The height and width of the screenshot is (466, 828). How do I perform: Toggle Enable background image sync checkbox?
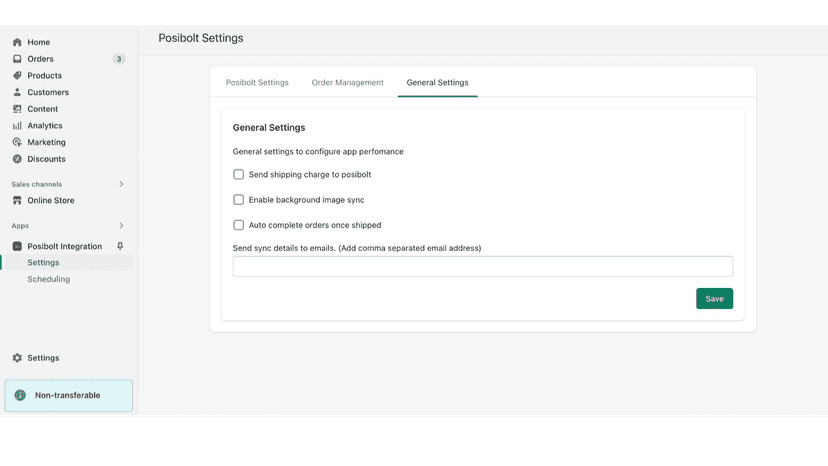[x=239, y=200]
